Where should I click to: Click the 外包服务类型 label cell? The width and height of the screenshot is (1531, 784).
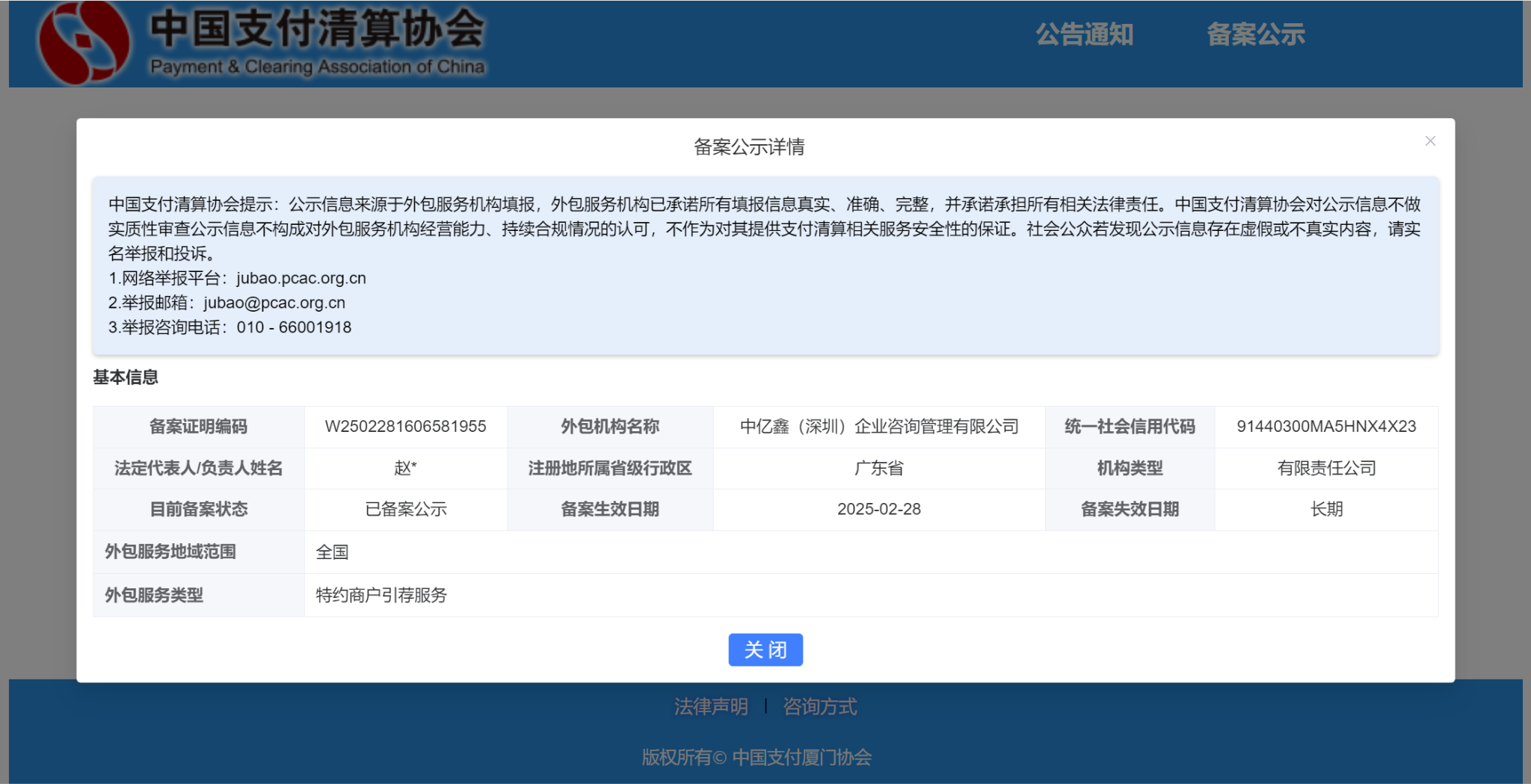(199, 596)
